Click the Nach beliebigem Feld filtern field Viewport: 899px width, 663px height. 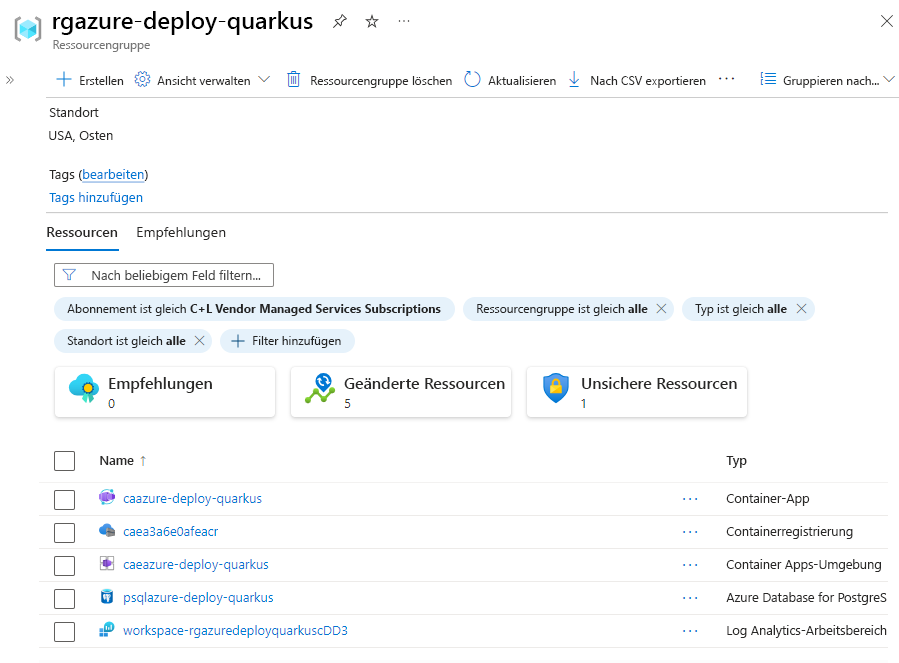click(164, 275)
